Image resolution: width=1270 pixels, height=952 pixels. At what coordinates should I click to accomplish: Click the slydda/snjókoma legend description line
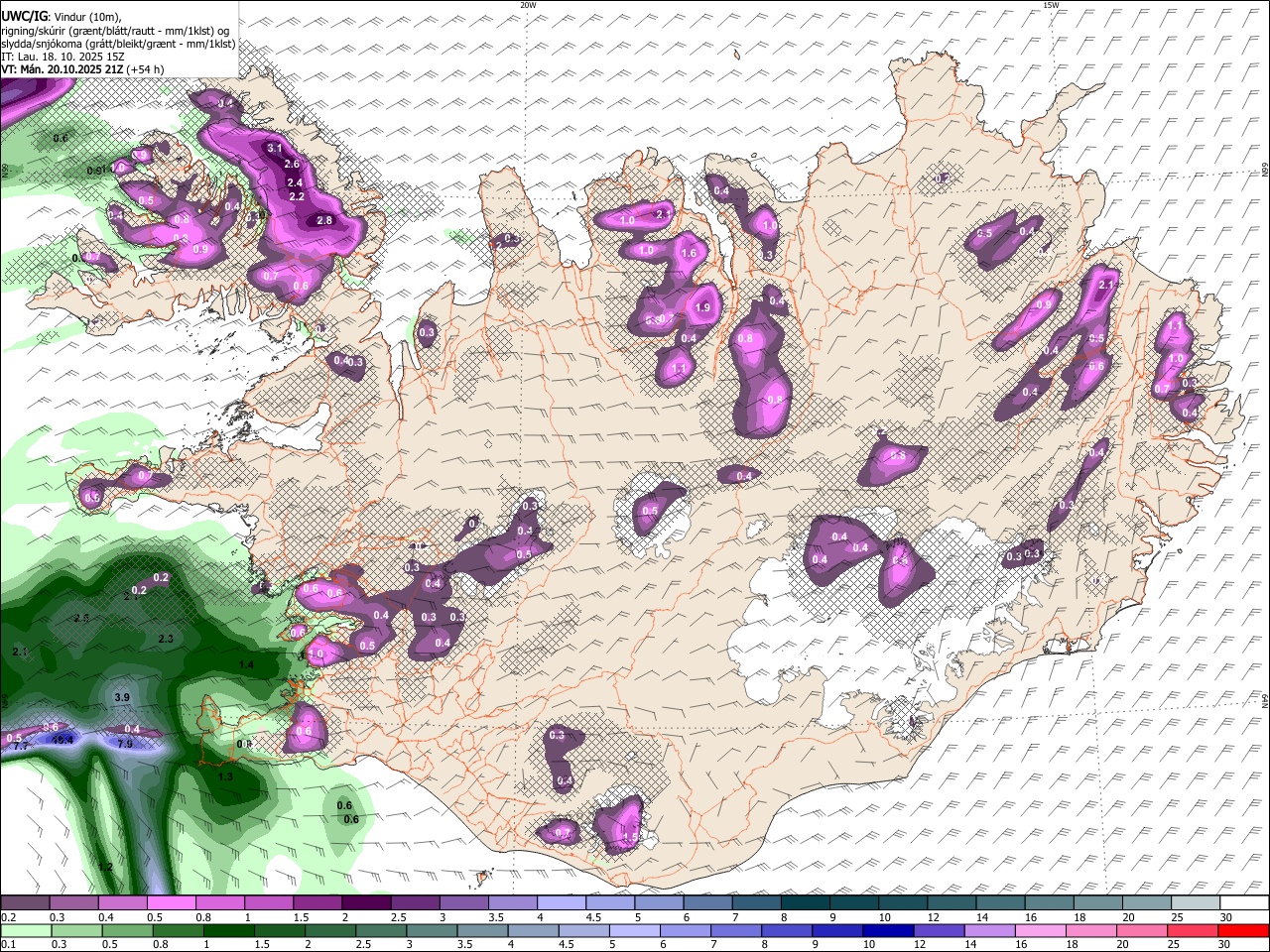click(118, 44)
